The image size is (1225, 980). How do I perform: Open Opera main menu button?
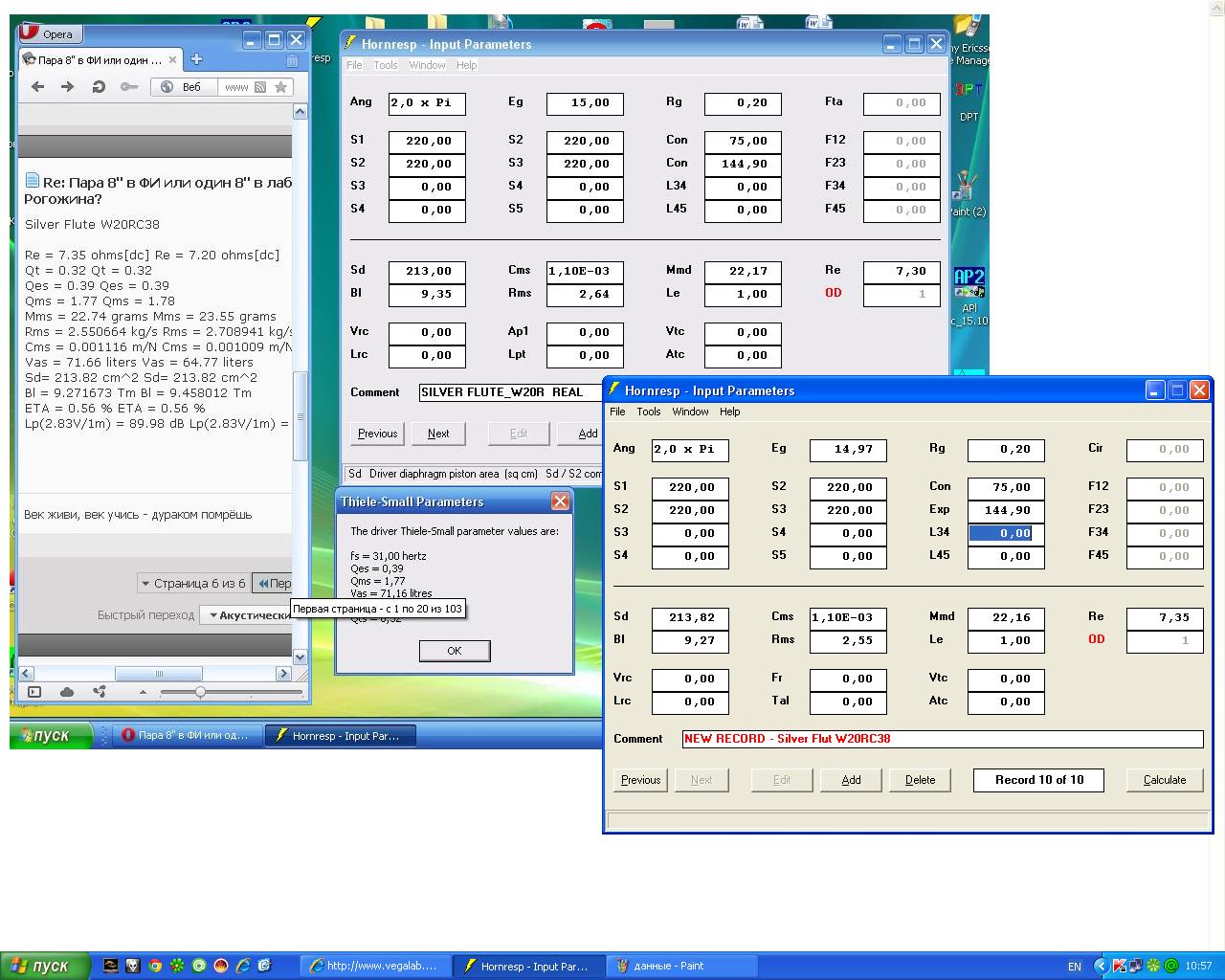pyautogui.click(x=50, y=33)
